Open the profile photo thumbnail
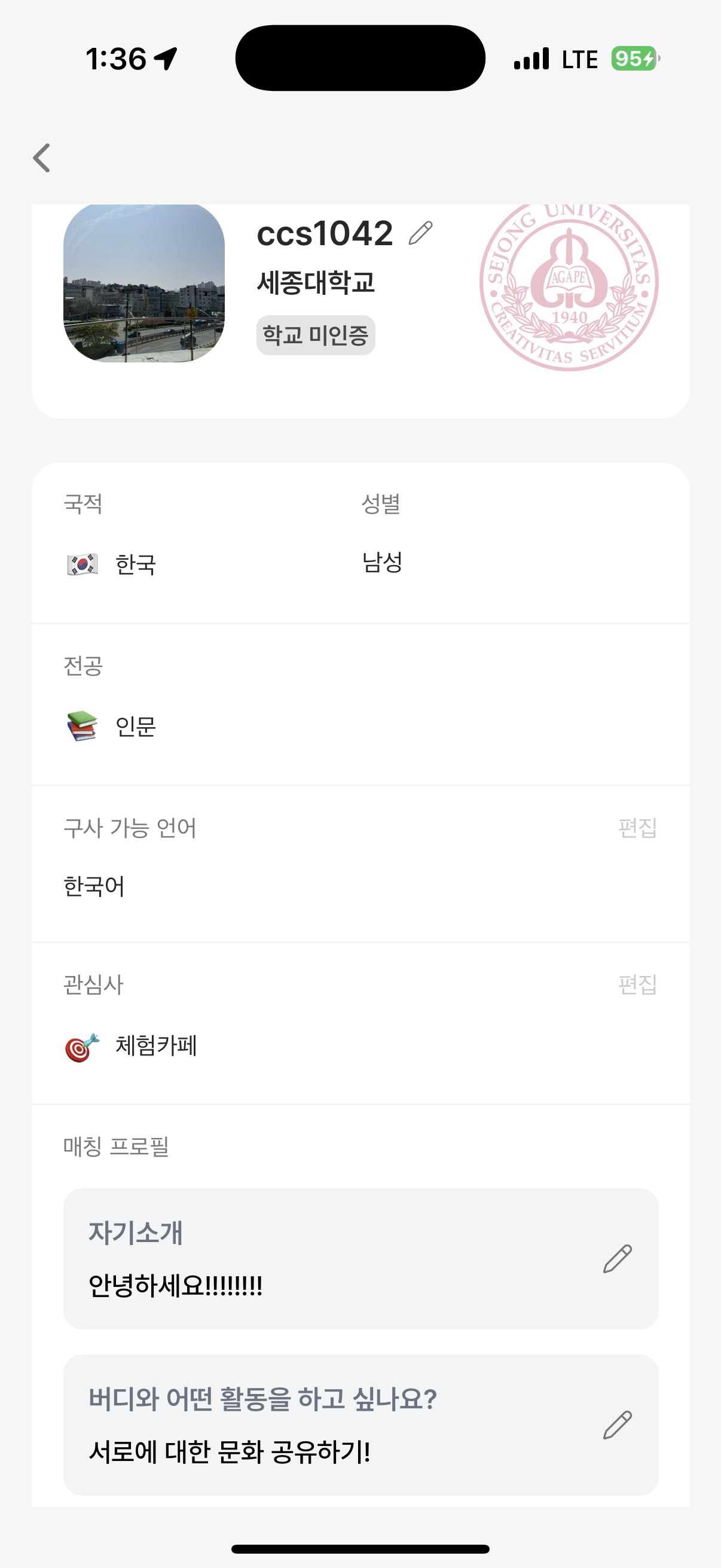721x1568 pixels. (144, 283)
